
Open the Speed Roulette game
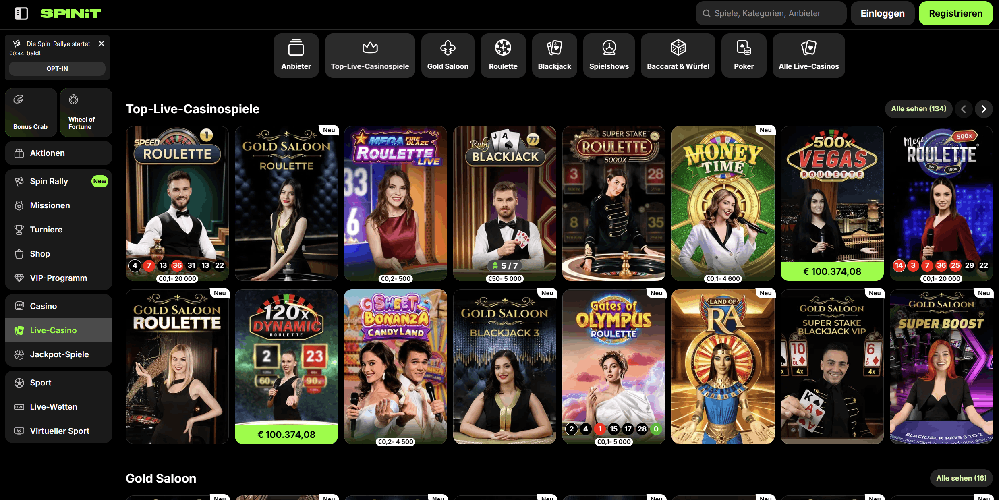click(177, 203)
